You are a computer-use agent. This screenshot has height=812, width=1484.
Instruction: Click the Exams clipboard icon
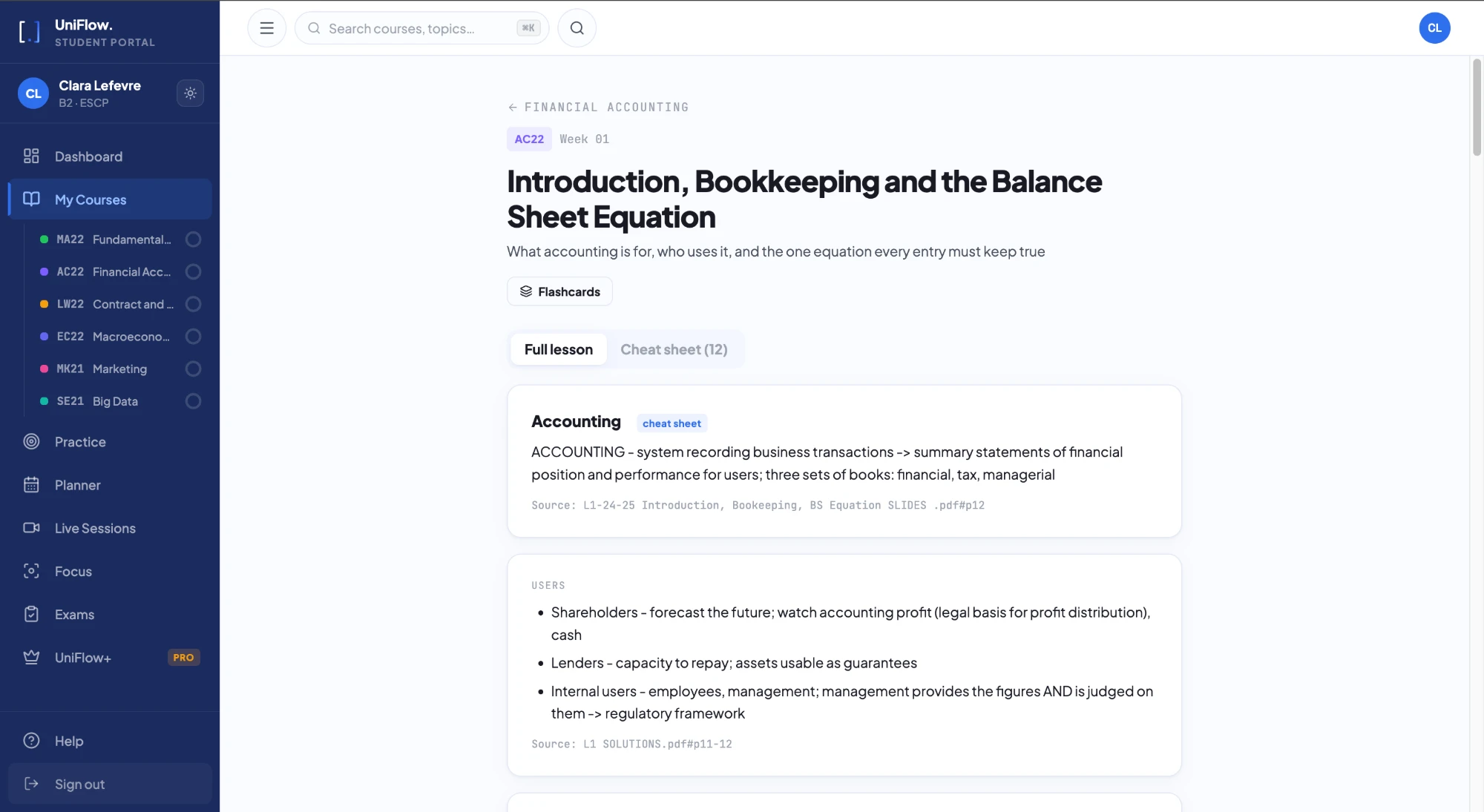coord(31,614)
